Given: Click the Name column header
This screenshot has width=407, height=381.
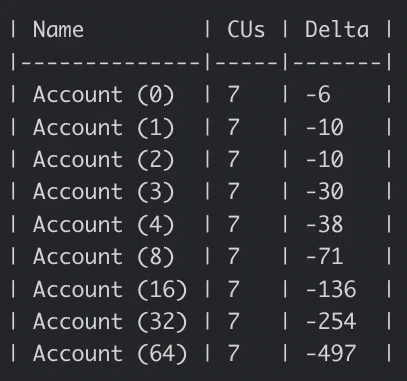Looking at the screenshot, I should [58, 30].
